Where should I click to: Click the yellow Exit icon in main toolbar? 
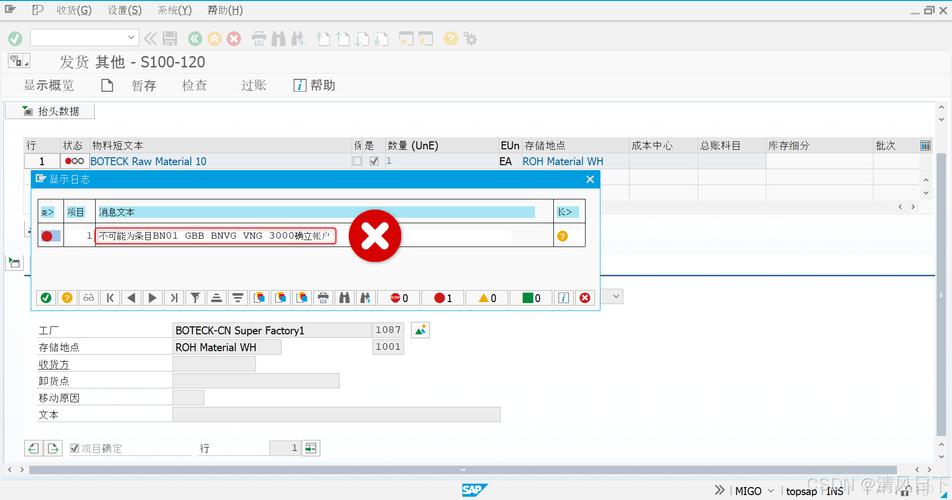point(214,39)
